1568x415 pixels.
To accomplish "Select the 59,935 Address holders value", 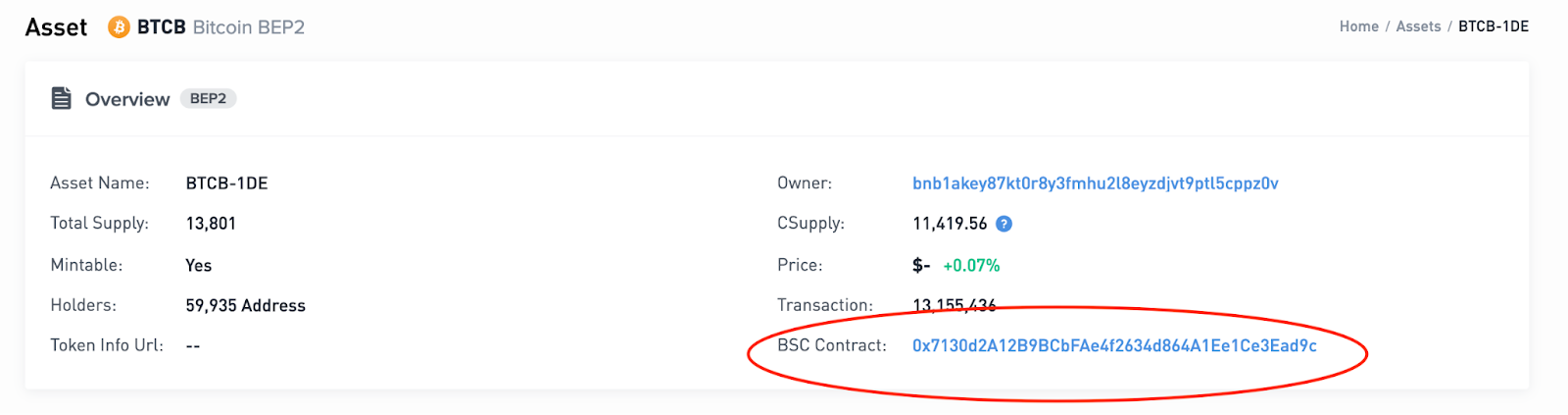I will point(245,305).
